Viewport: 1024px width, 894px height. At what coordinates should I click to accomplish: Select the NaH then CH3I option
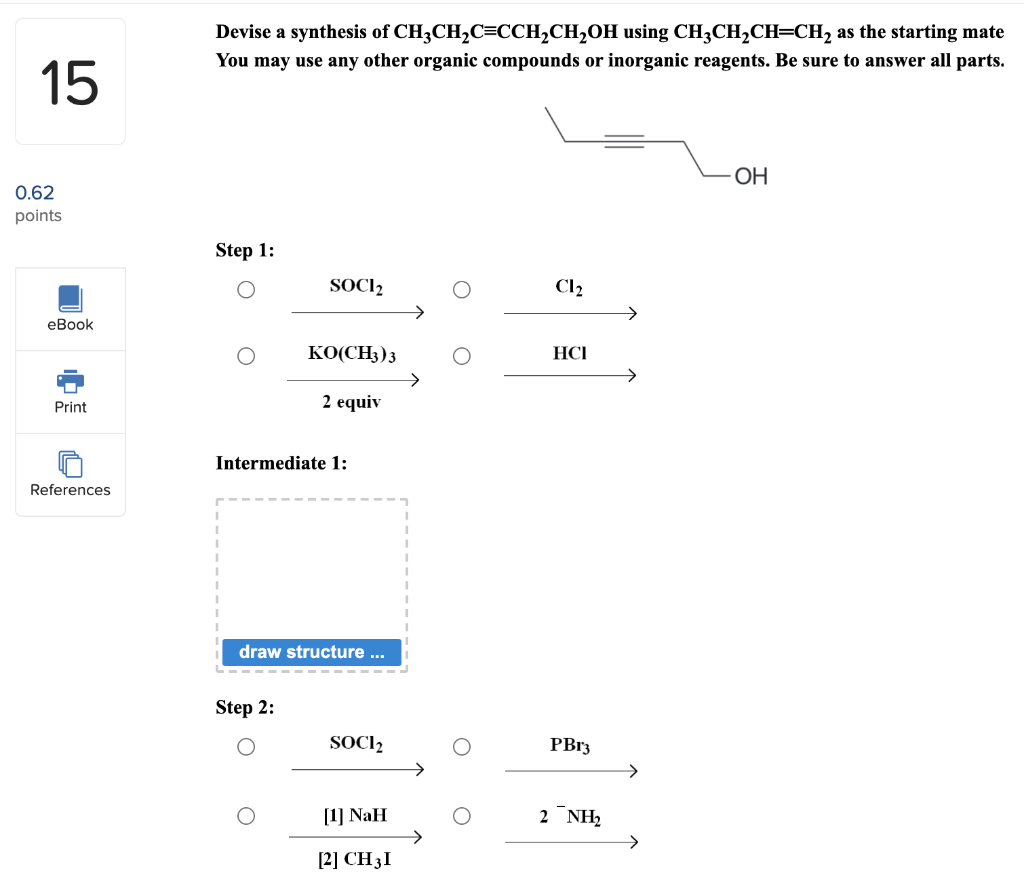coord(245,816)
